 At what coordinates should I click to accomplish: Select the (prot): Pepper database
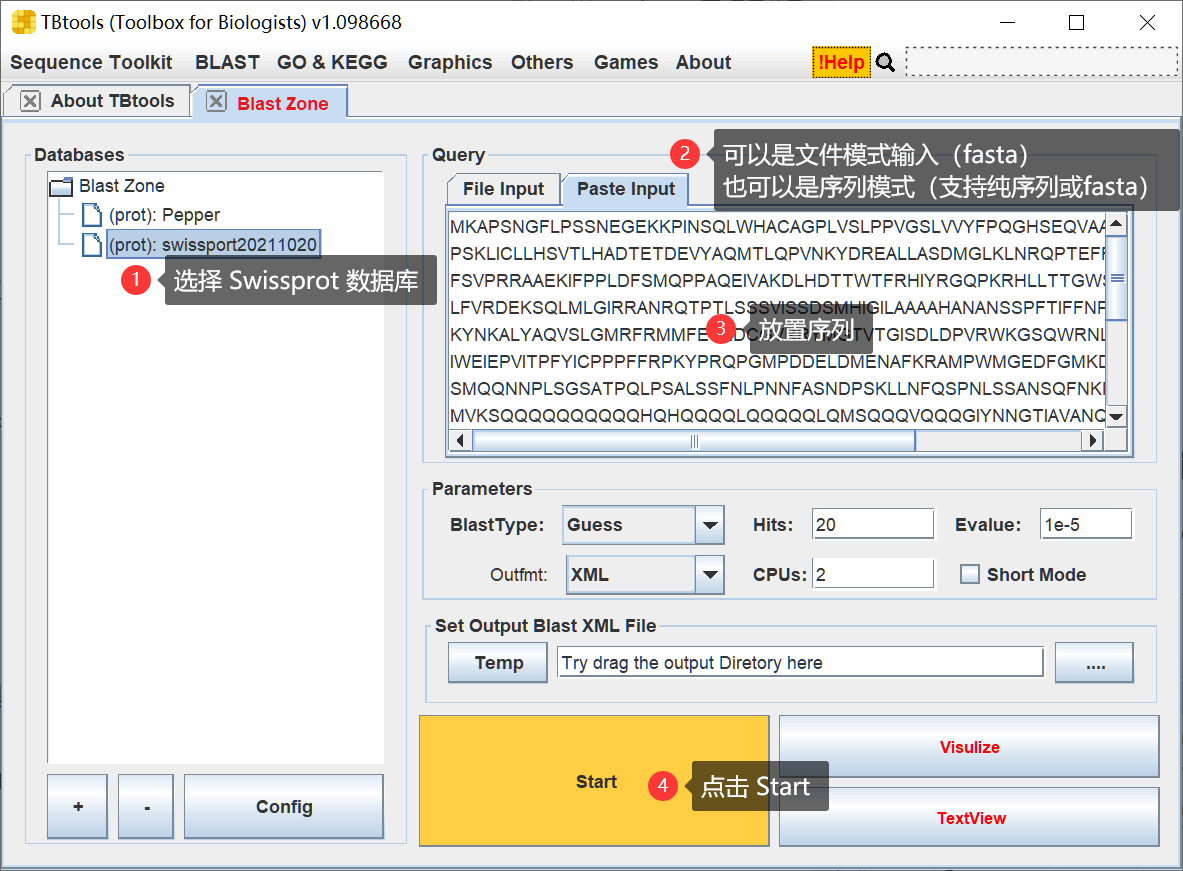pos(164,215)
